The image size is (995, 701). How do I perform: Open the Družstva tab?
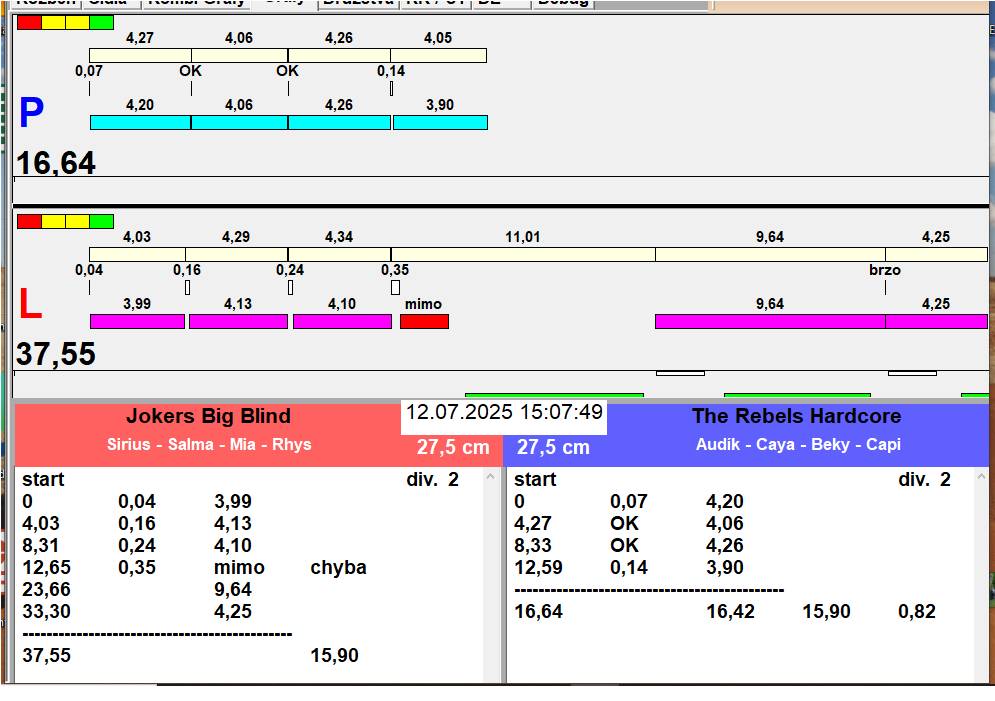[358, 3]
